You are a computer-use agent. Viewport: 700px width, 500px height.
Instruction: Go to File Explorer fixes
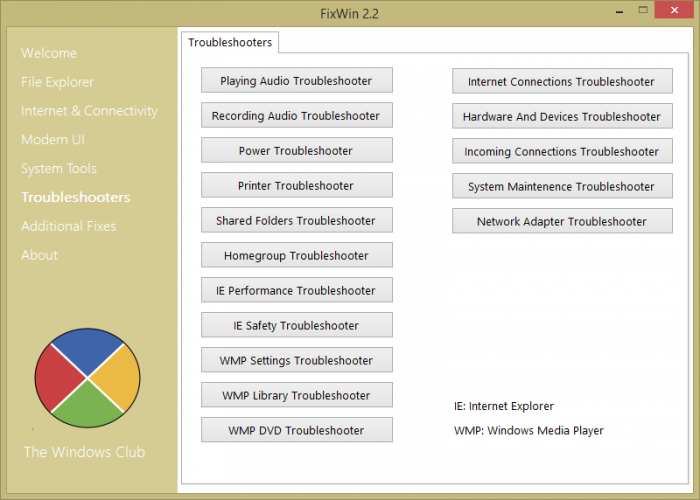tap(57, 82)
